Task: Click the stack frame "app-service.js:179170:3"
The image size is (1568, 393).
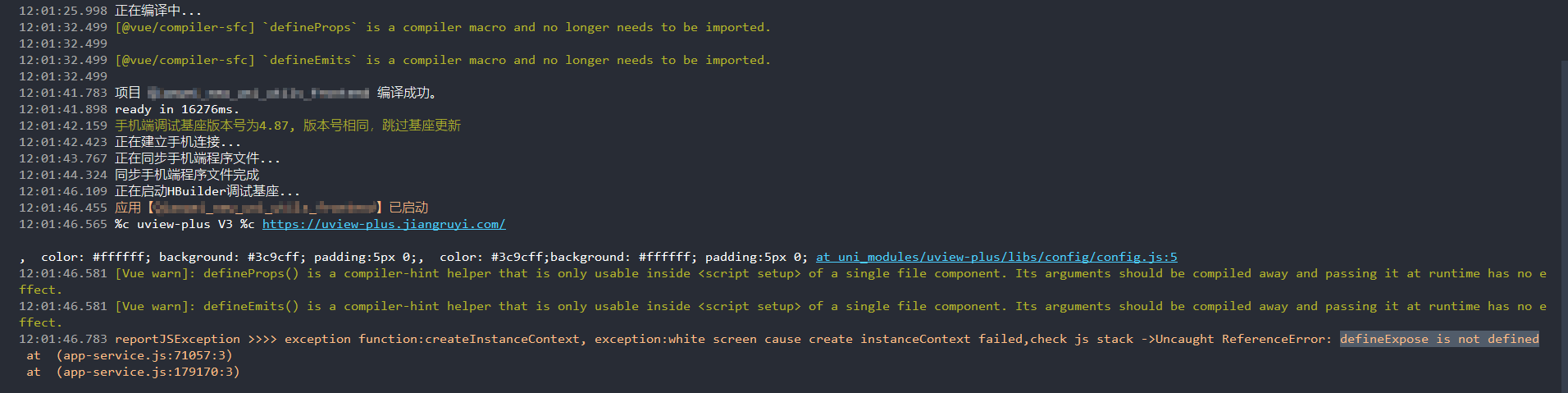Action: (148, 372)
